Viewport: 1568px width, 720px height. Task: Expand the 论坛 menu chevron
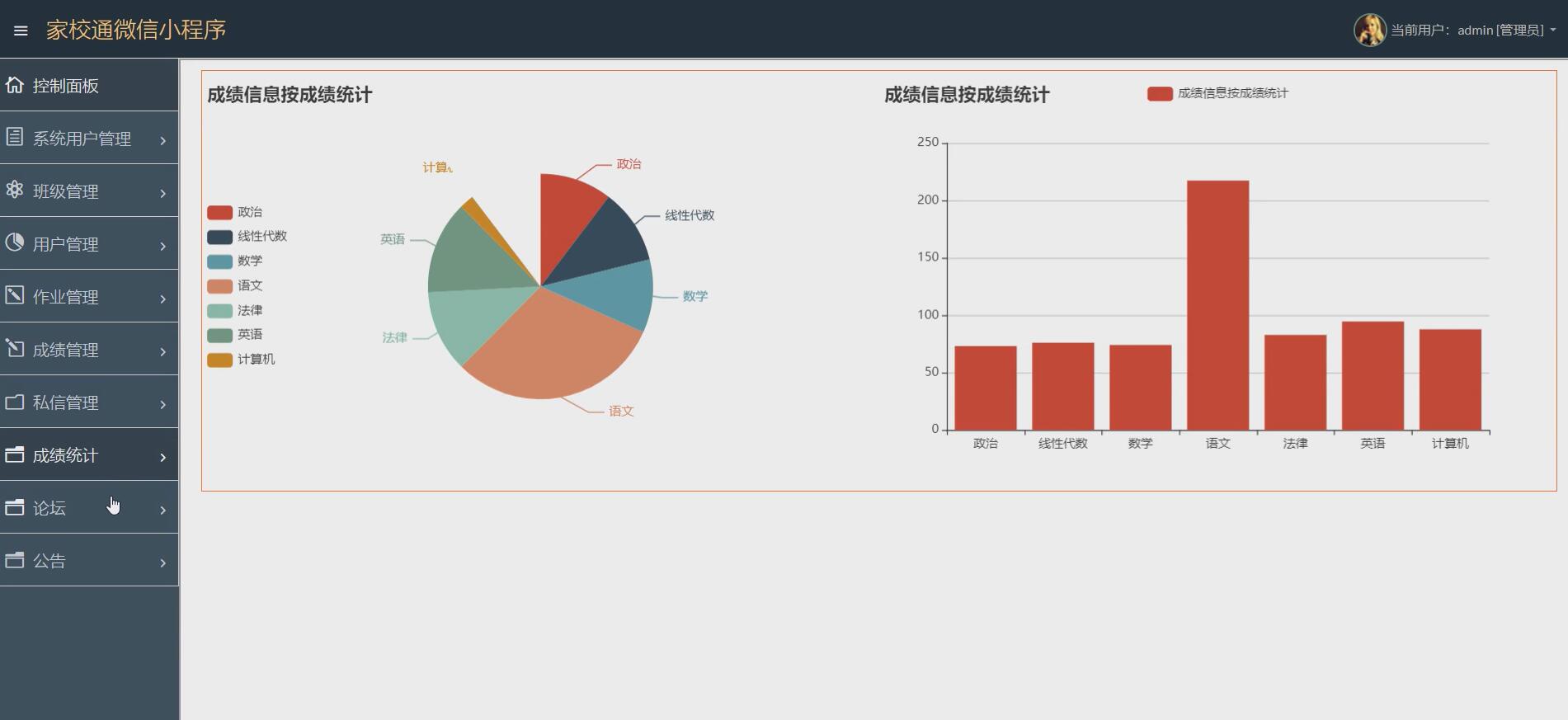[162, 510]
